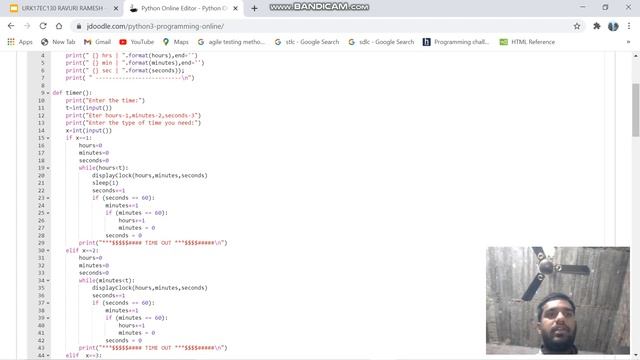Viewport: 640px width, 360px height.
Task: Show more bookmarks with the chevron
Action: tap(629, 42)
